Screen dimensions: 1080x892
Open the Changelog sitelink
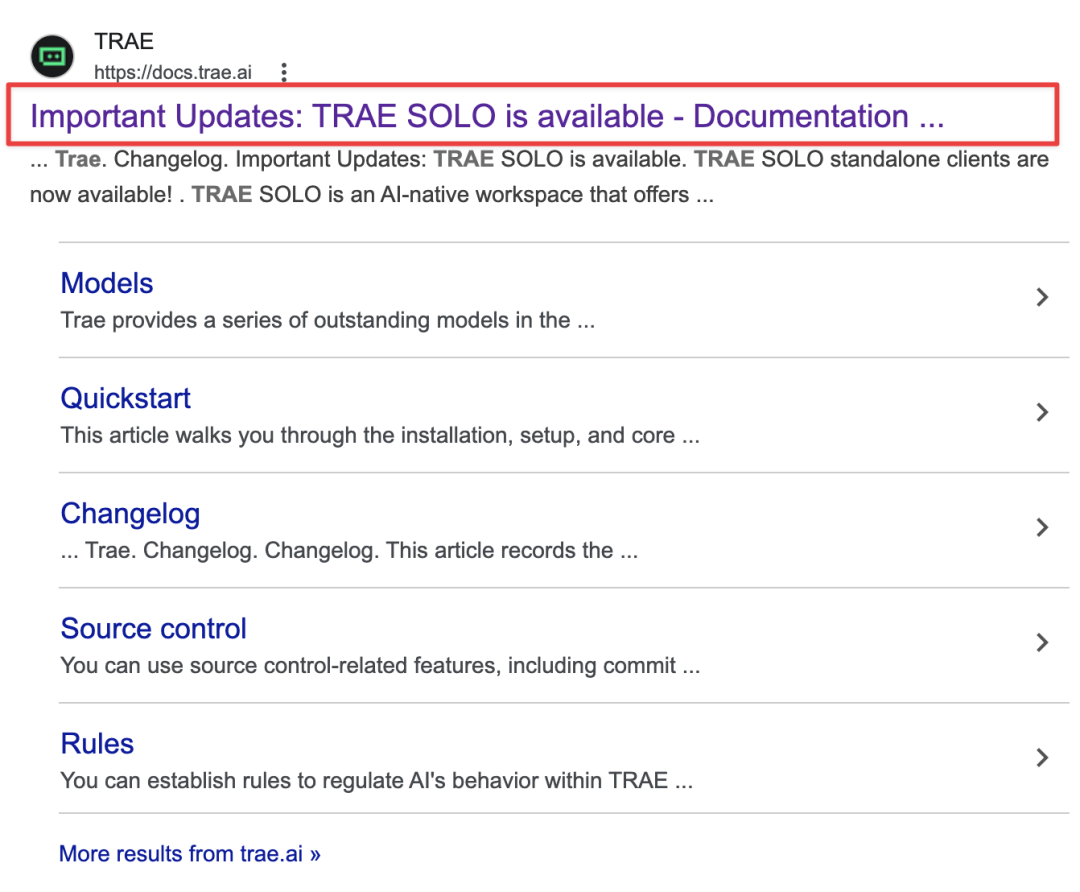[x=130, y=514]
